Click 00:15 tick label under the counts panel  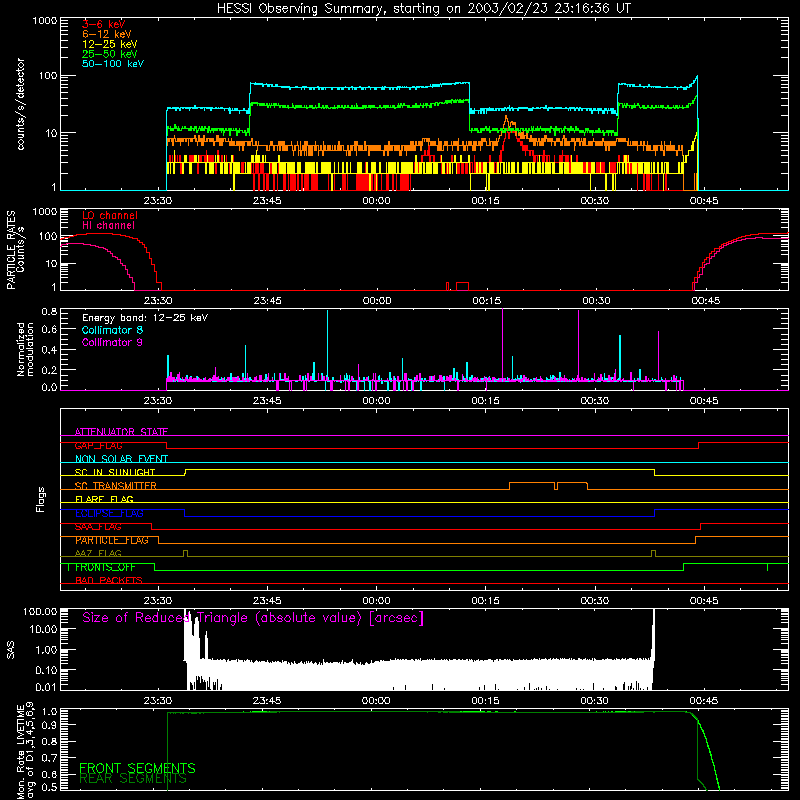coord(486,201)
